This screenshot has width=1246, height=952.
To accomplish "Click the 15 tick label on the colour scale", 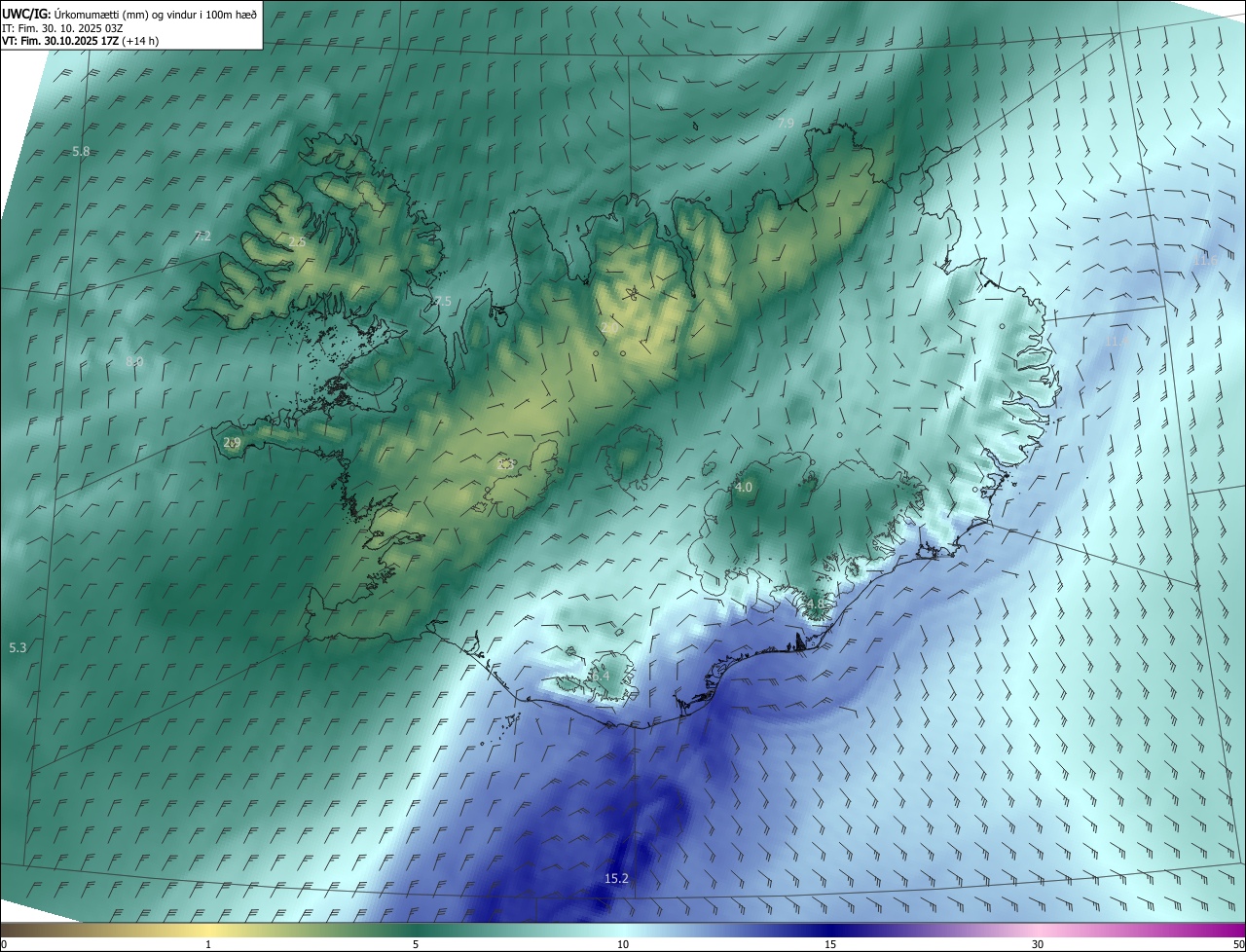I will point(830,945).
